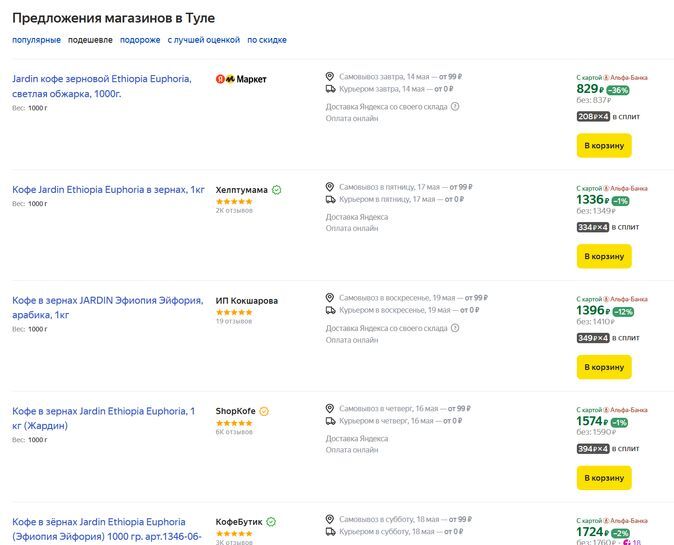
Task: Click the star rating for ShopKofe
Action: tap(234, 422)
